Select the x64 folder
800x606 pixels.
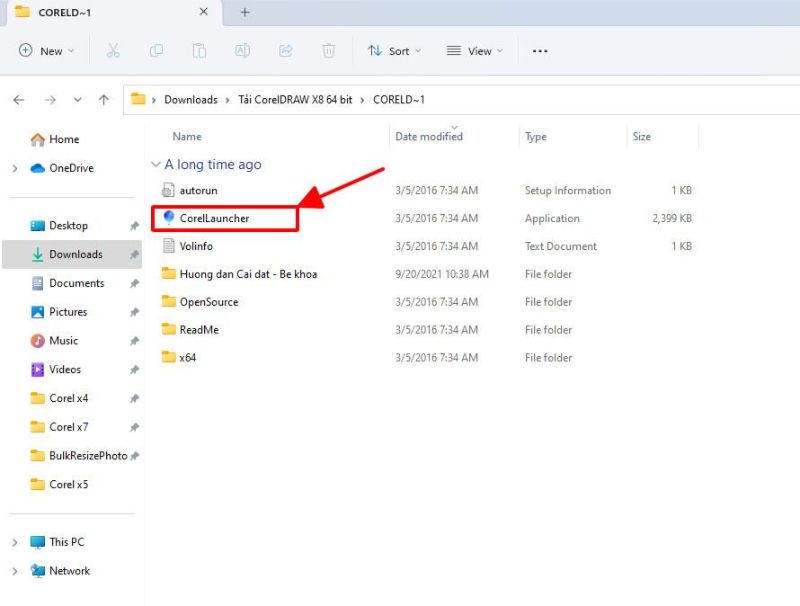pyautogui.click(x=187, y=358)
